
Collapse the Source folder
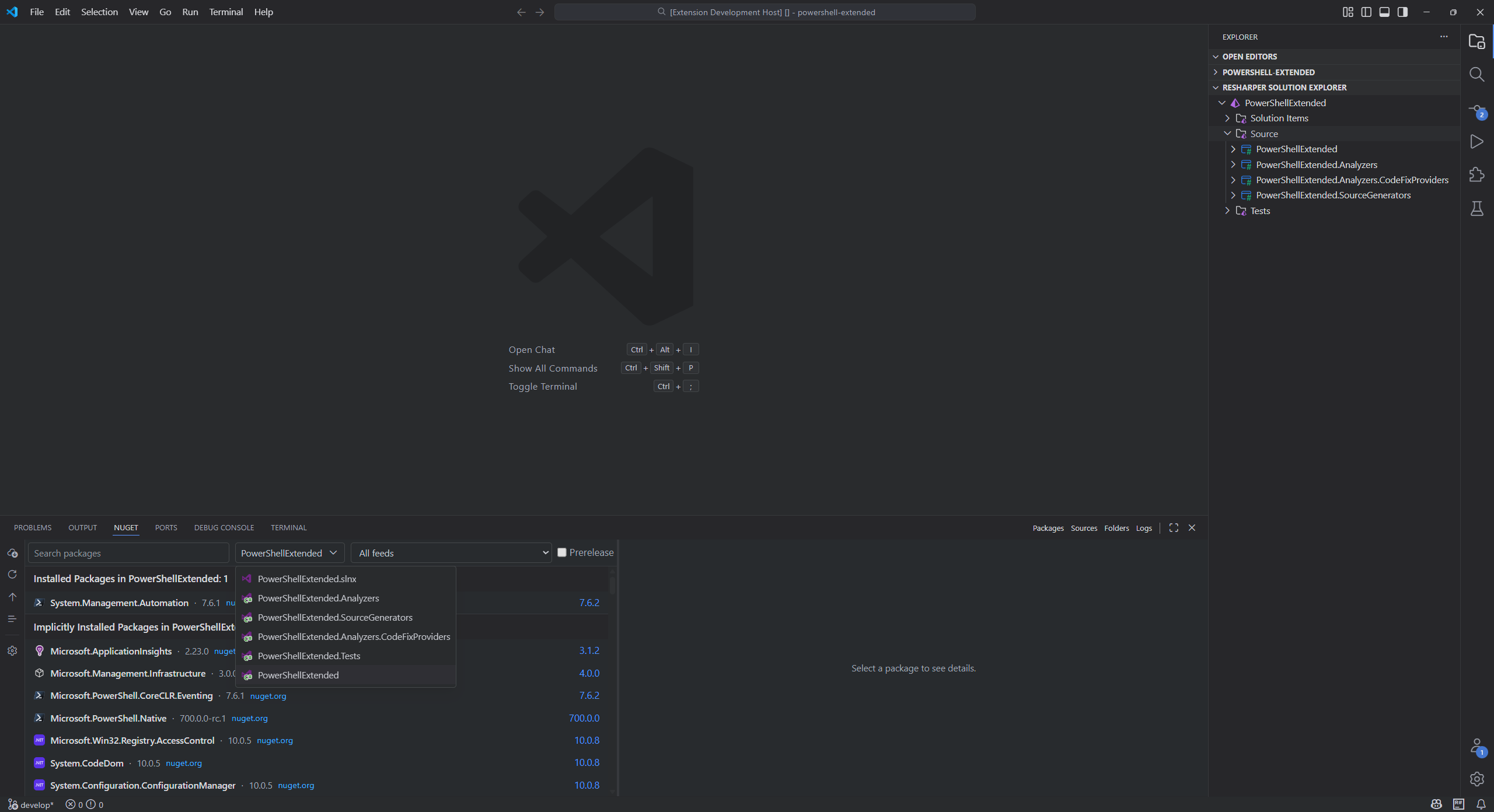click(x=1227, y=134)
